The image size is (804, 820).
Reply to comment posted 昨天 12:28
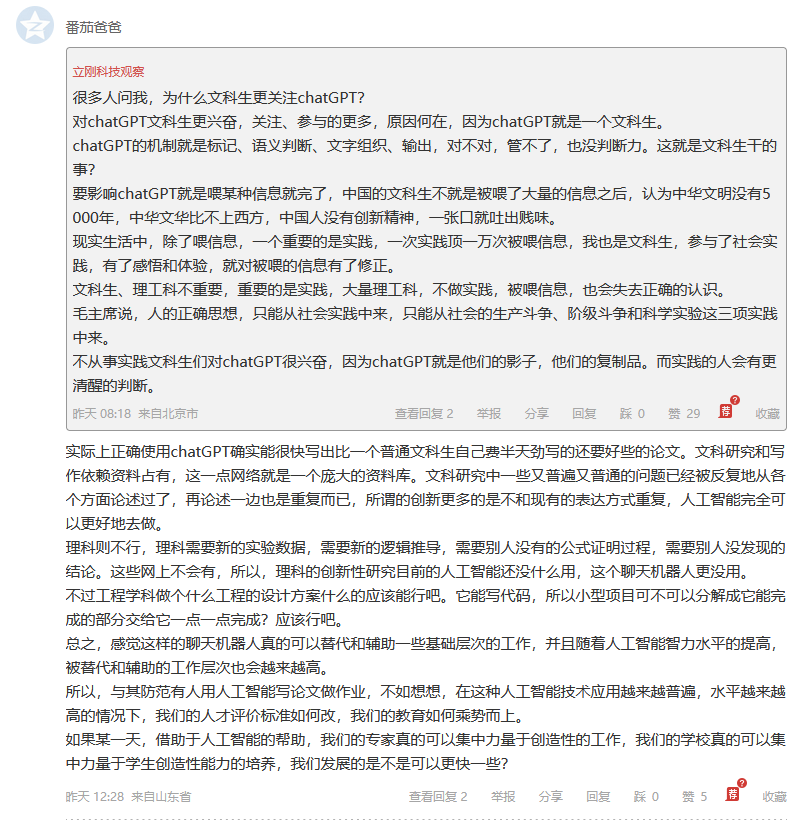coord(598,796)
